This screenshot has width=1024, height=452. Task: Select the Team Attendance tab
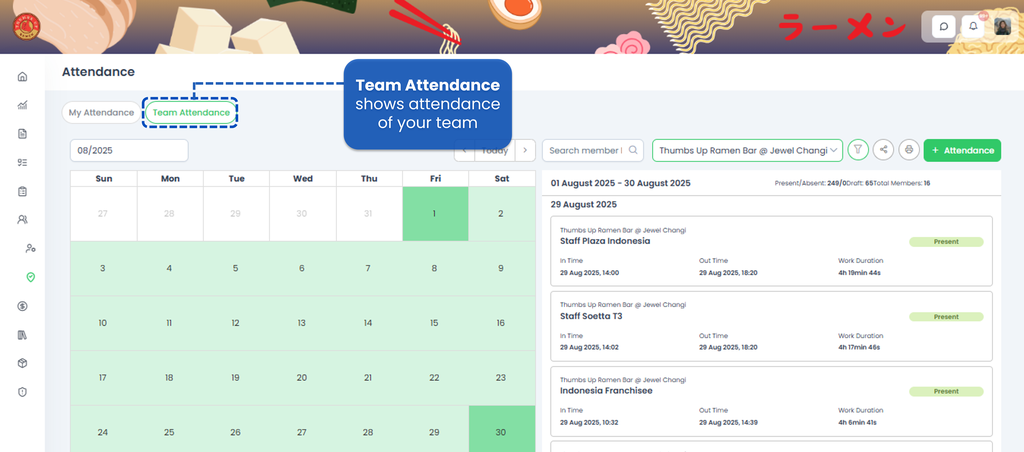190,113
